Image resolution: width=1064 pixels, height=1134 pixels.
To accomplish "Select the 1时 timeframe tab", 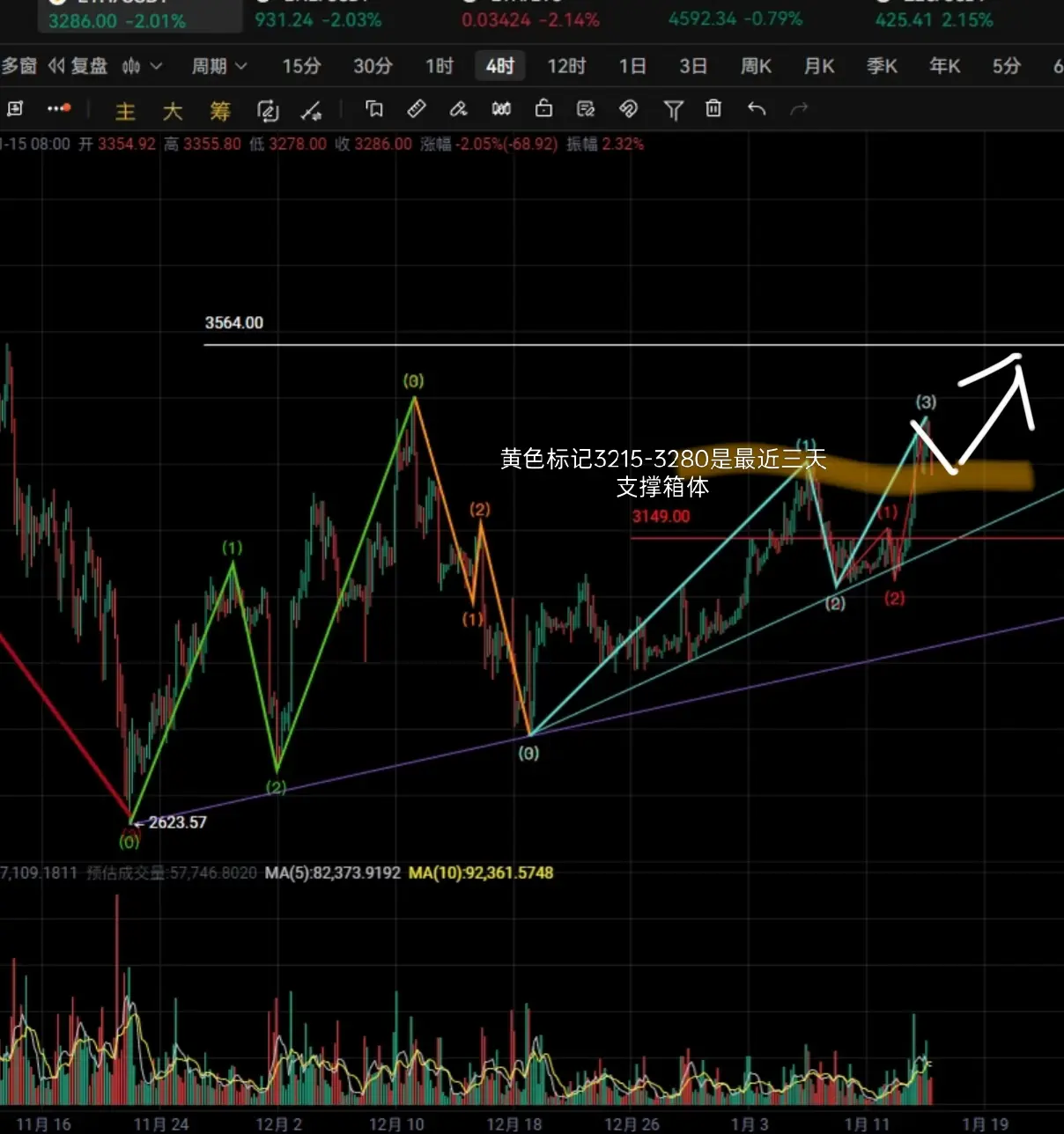I will [x=439, y=66].
